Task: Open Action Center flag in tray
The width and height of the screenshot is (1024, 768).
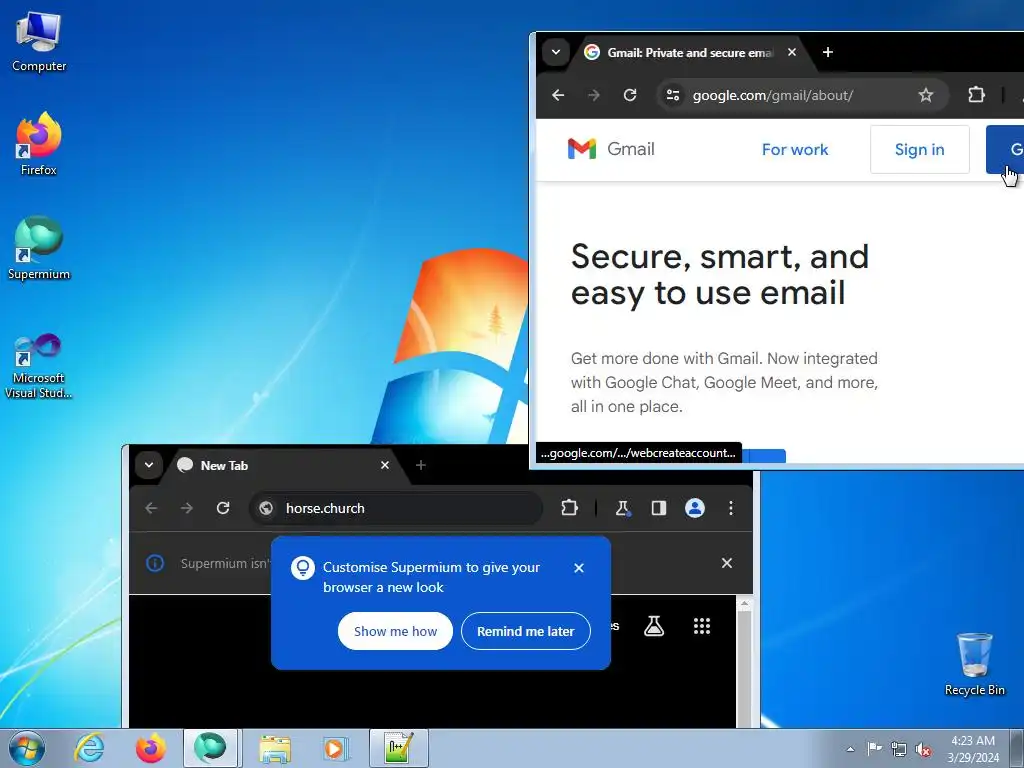Action: (x=874, y=749)
